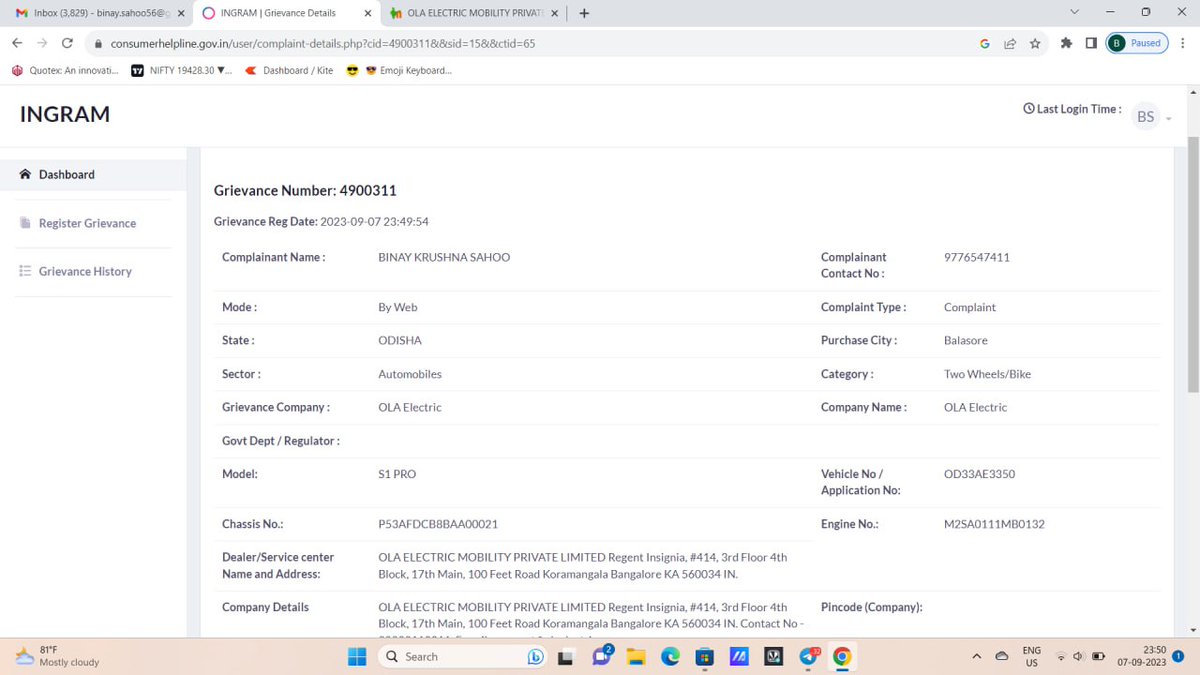Open Grievance History in the sidebar
This screenshot has width=1200, height=675.
(85, 271)
